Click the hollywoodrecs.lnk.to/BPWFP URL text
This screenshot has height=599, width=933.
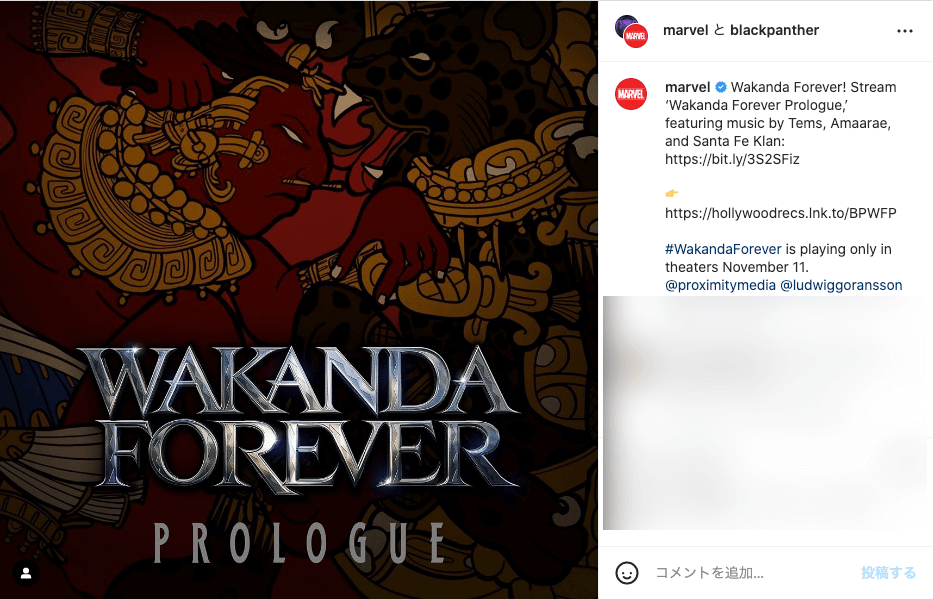click(781, 213)
